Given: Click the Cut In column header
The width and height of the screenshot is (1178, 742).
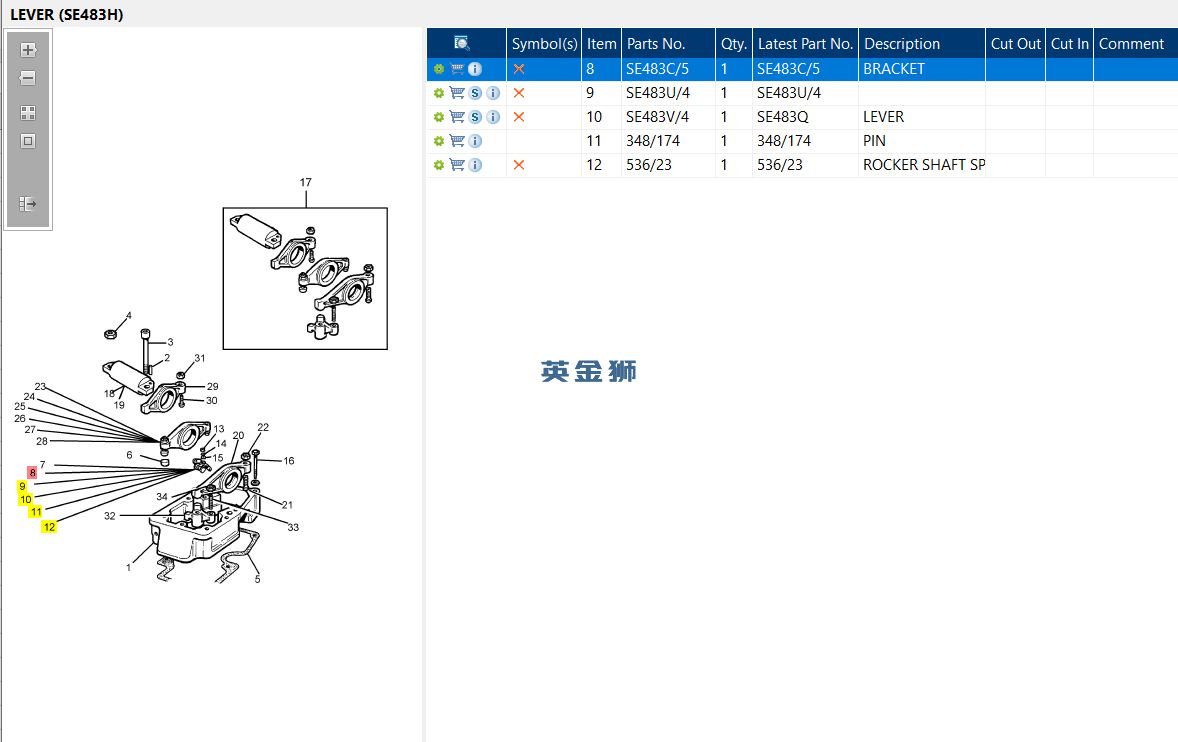Looking at the screenshot, I should [1069, 44].
